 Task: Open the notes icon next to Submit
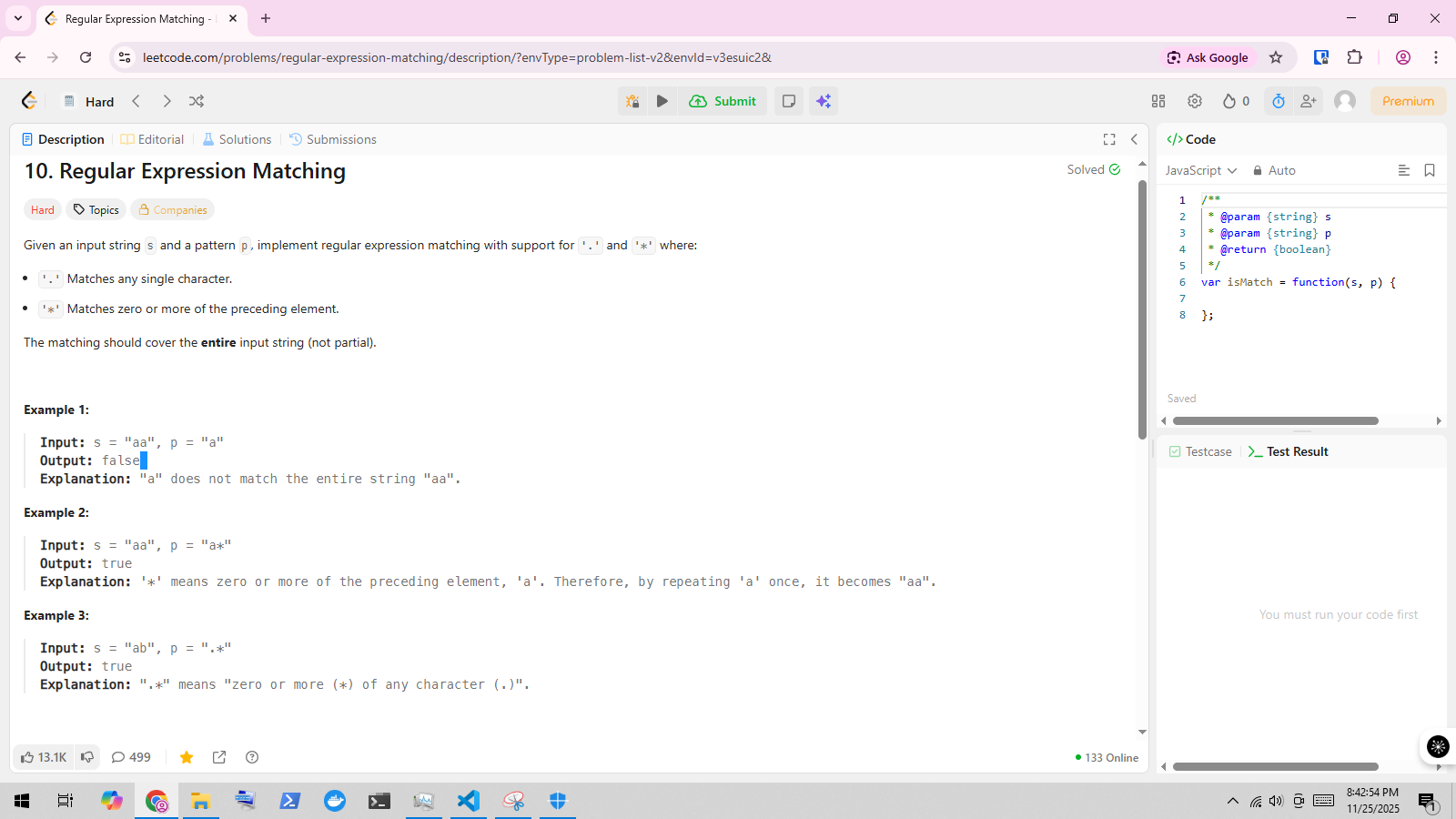pos(789,101)
